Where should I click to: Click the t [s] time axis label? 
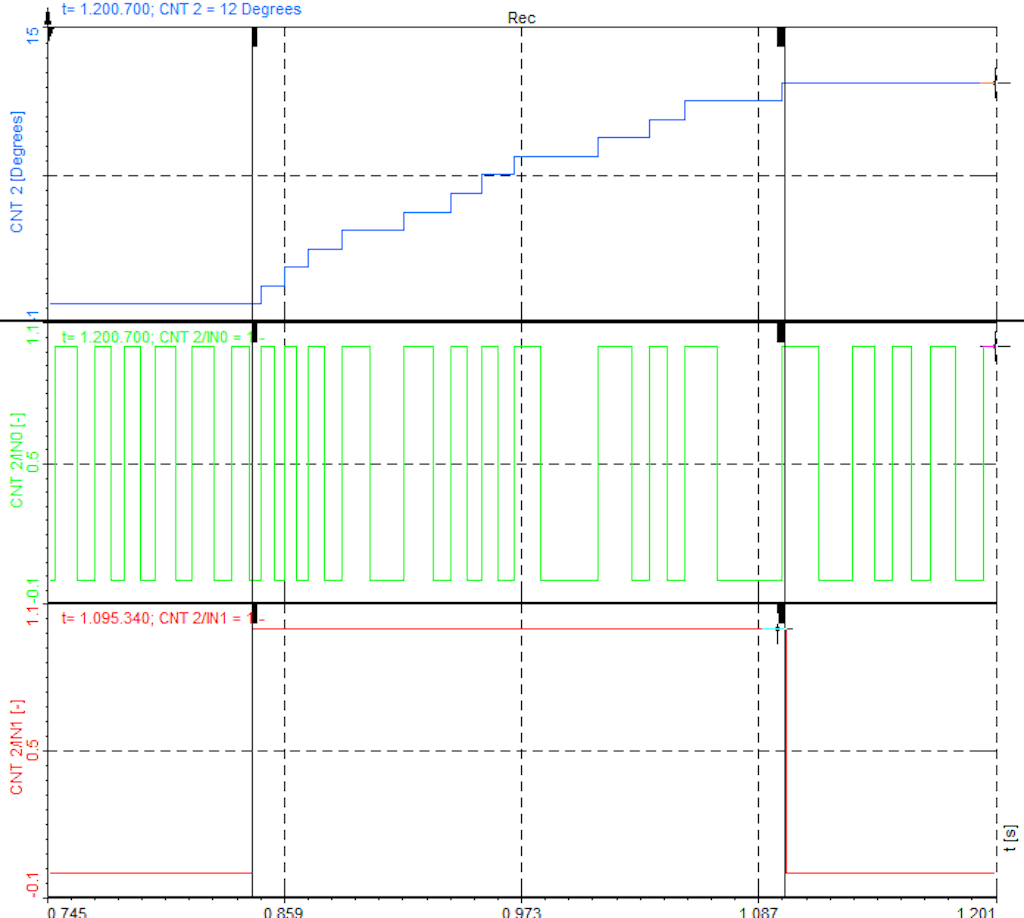1010,838
